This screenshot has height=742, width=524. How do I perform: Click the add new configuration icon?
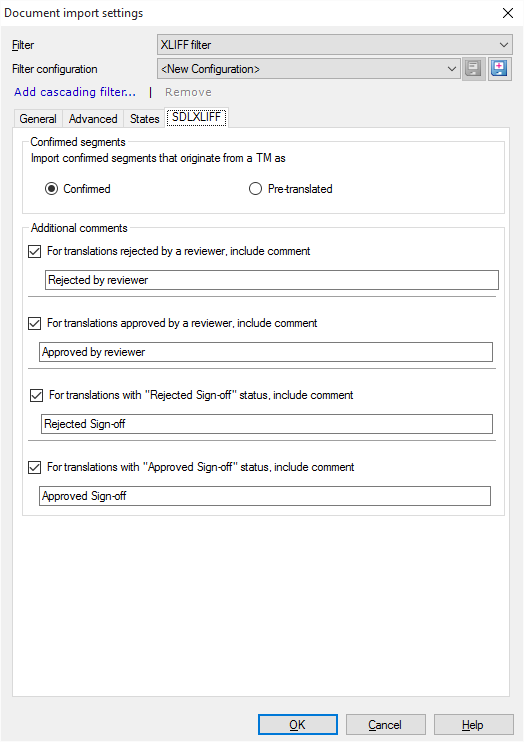[x=499, y=69]
